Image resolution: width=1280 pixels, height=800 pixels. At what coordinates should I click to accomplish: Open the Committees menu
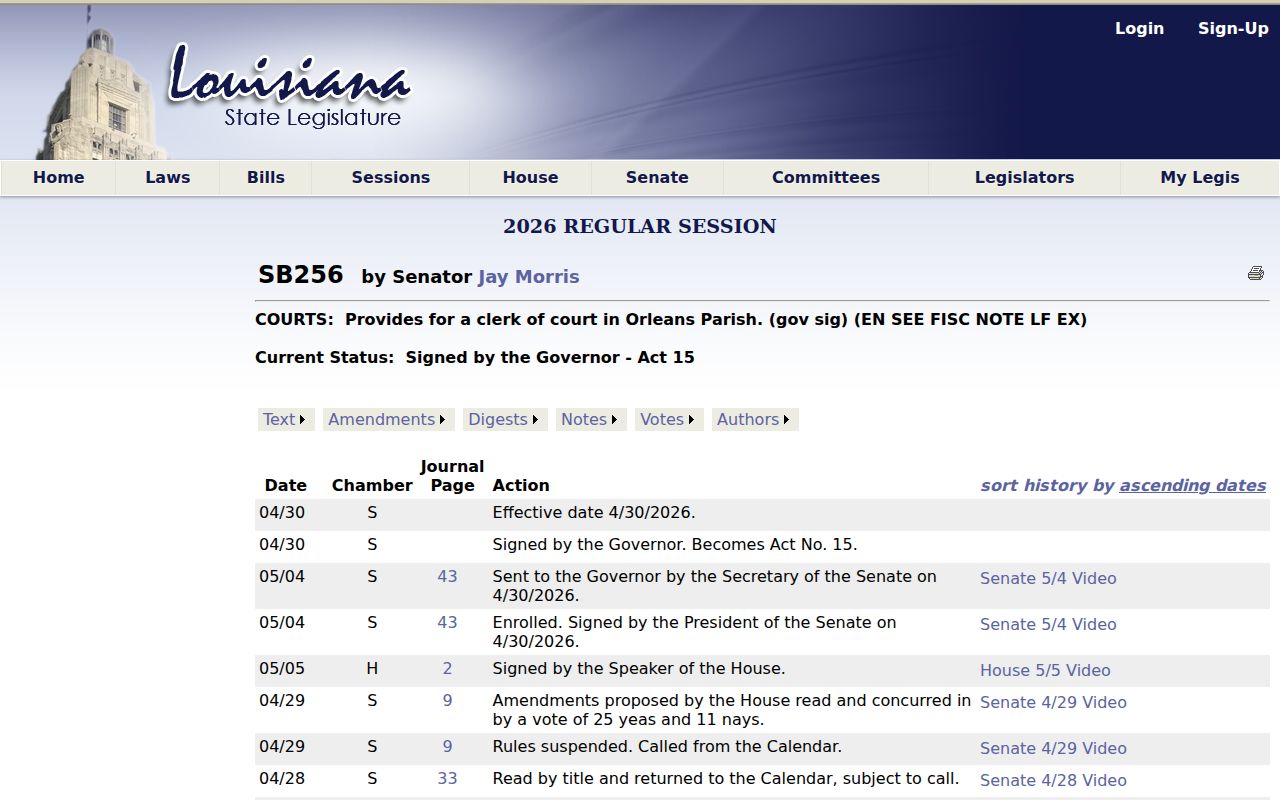[826, 178]
